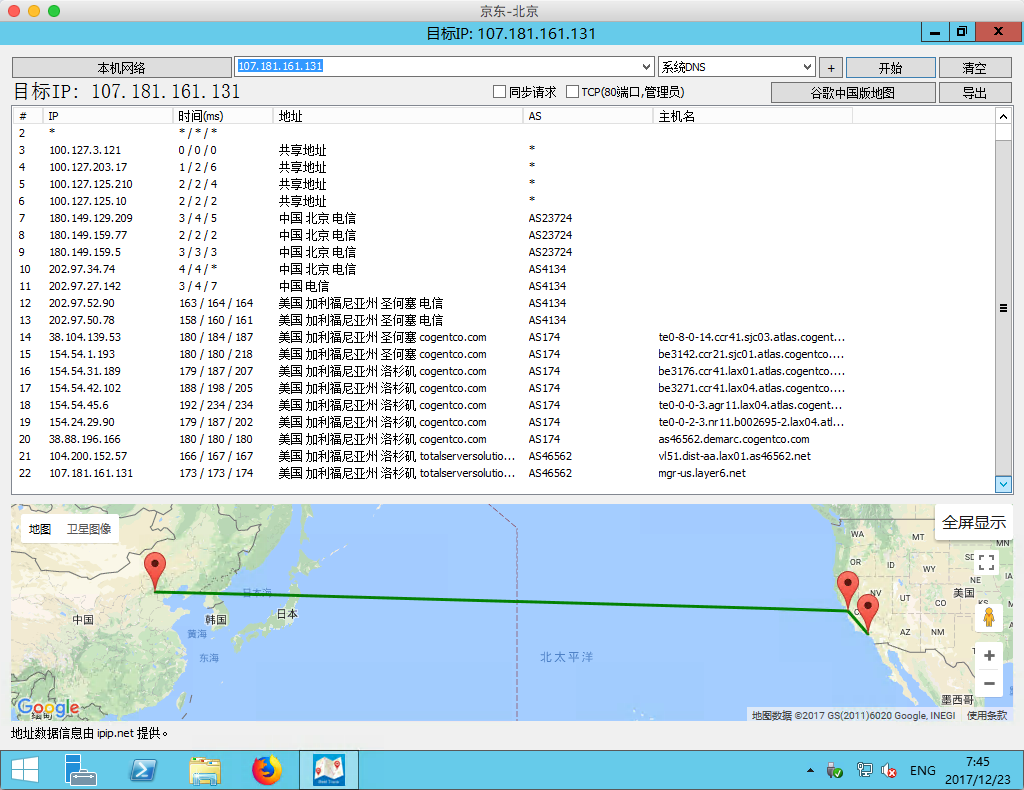The height and width of the screenshot is (790, 1024).
Task: Open File Explorer taskbar icon
Action: (205, 770)
